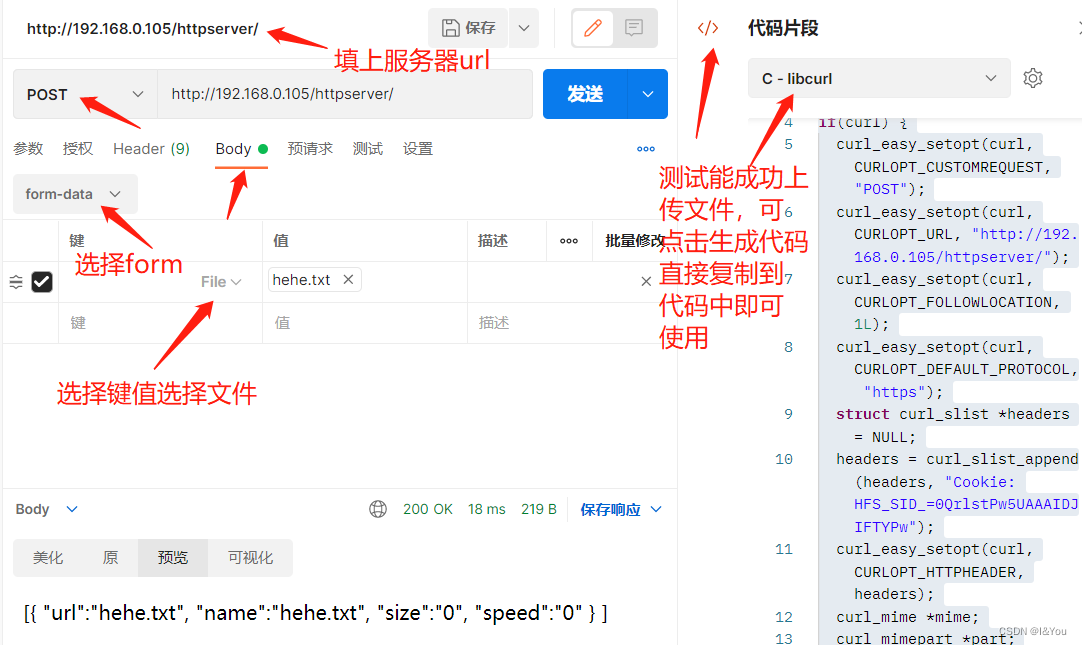Select the request Body tab
Screen dimensions: 1082x645
coord(241,149)
